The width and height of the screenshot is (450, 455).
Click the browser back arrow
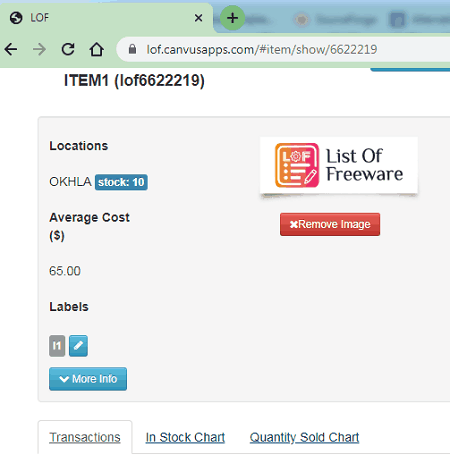pyautogui.click(x=11, y=50)
